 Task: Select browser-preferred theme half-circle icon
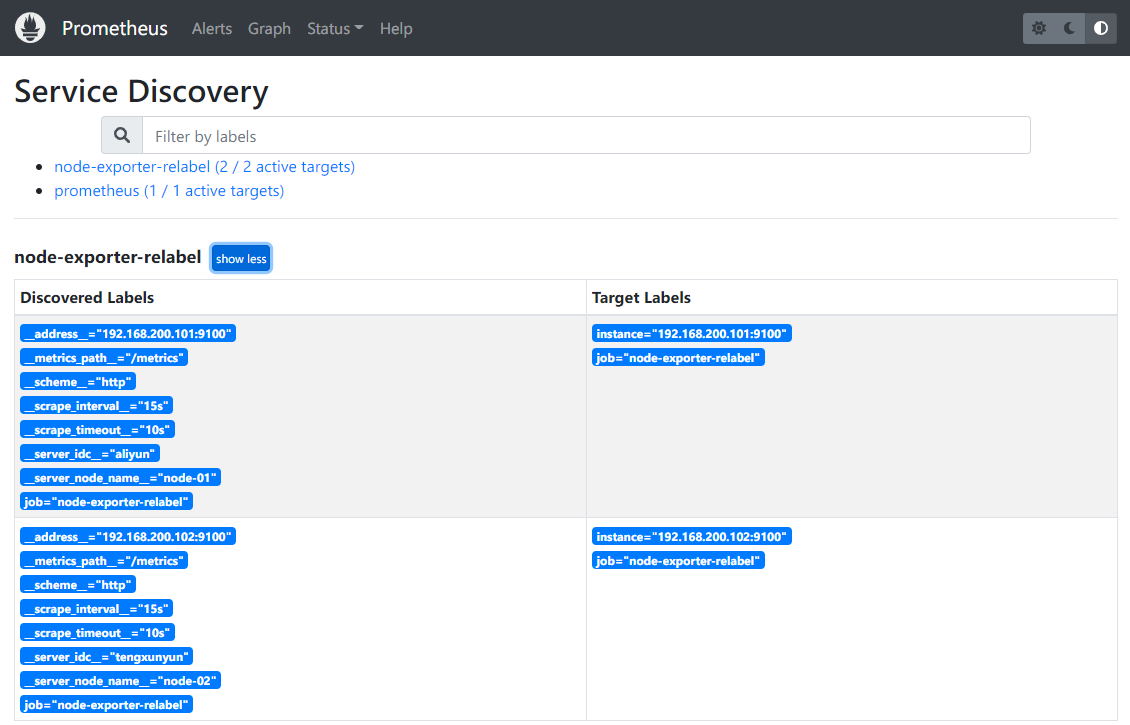tap(1100, 28)
